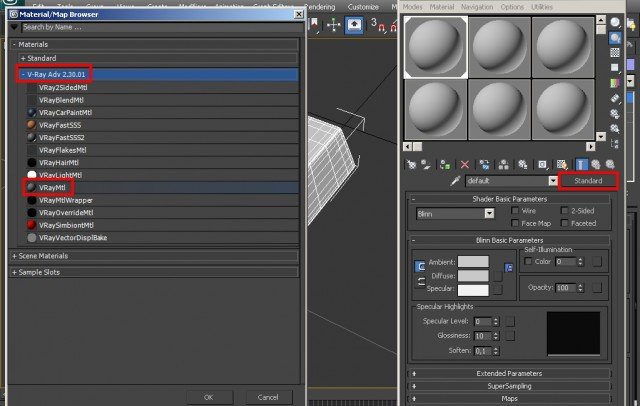Open Material/Map Browser options arrow
Viewport: 640px width, 406px height.
coord(15,27)
